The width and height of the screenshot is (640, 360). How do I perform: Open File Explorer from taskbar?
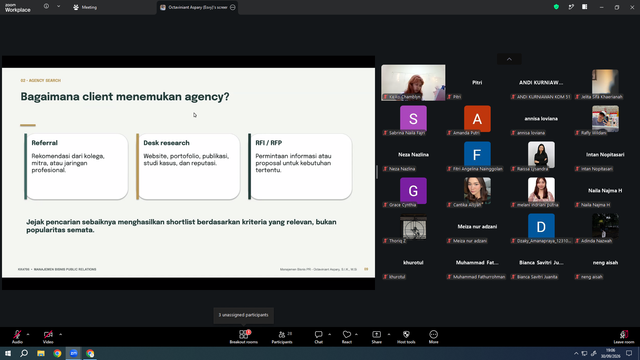pyautogui.click(x=41, y=353)
